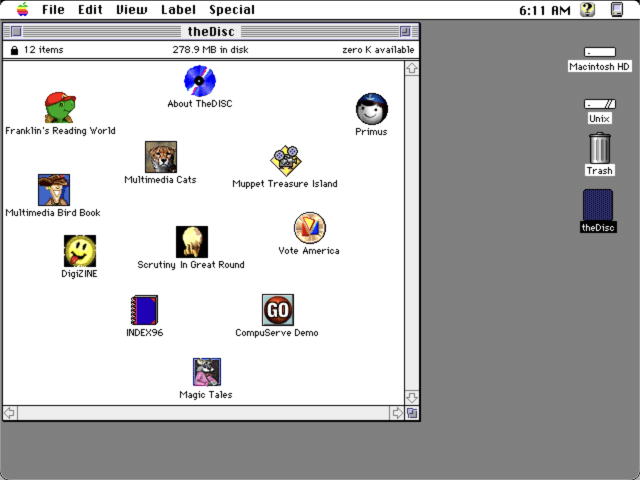Image resolution: width=640 pixels, height=480 pixels.
Task: Click the '12 items' status text
Action: (x=43, y=50)
